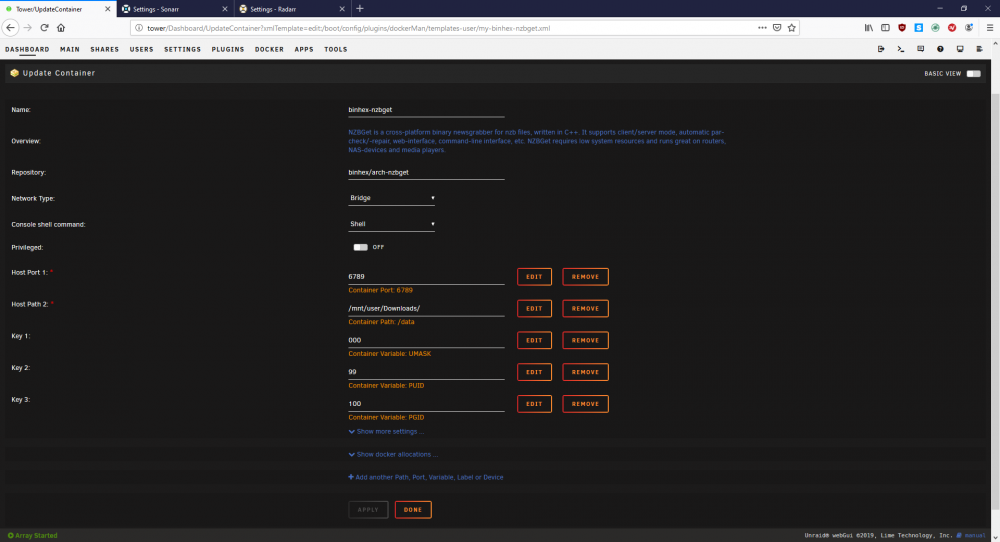Click the help question mark icon
Image resolution: width=1000 pixels, height=542 pixels.
[x=940, y=49]
